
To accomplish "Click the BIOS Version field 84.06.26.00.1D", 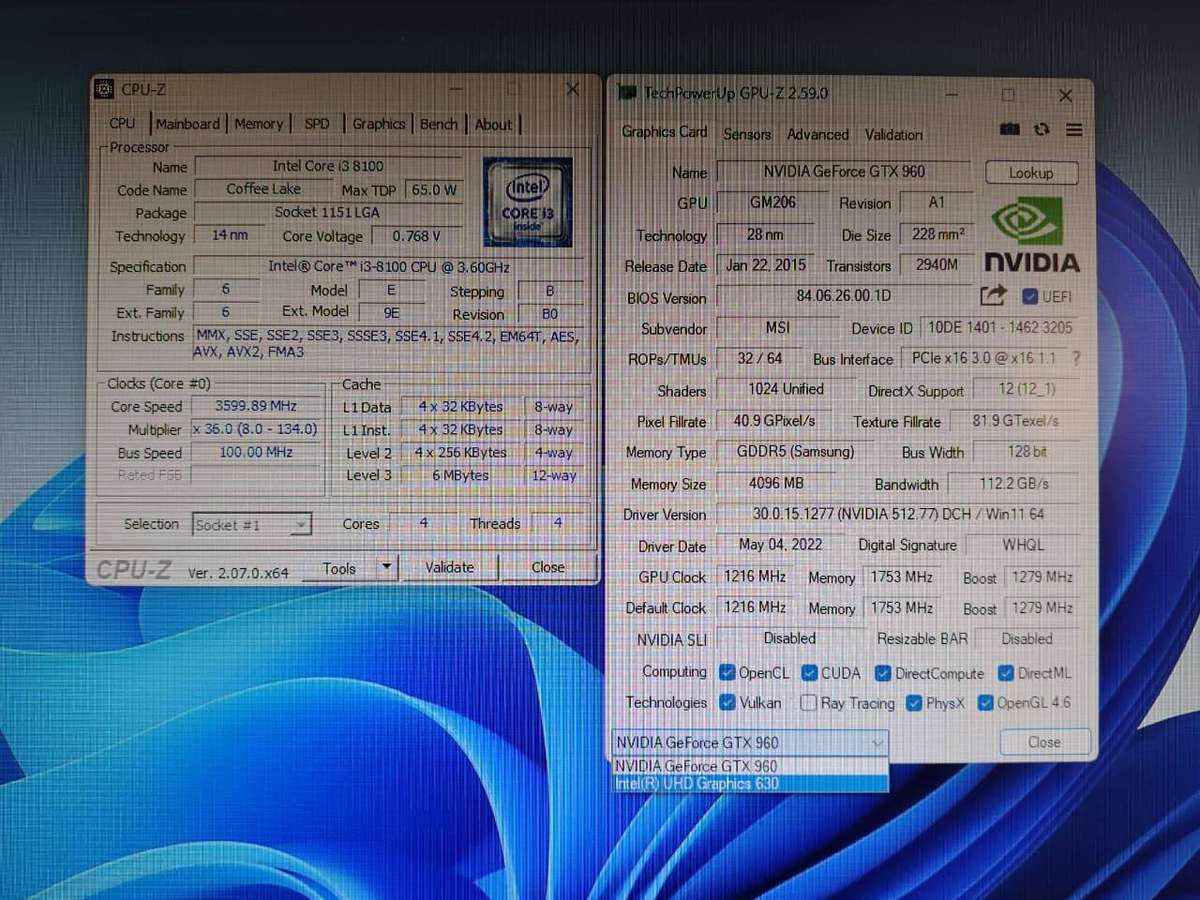I will pyautogui.click(x=843, y=296).
